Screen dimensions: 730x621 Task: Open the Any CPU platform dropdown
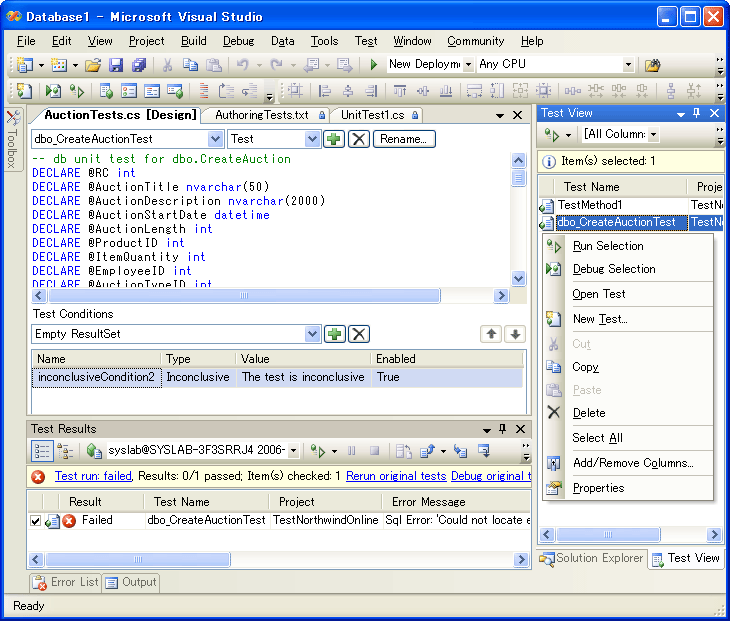pos(628,64)
